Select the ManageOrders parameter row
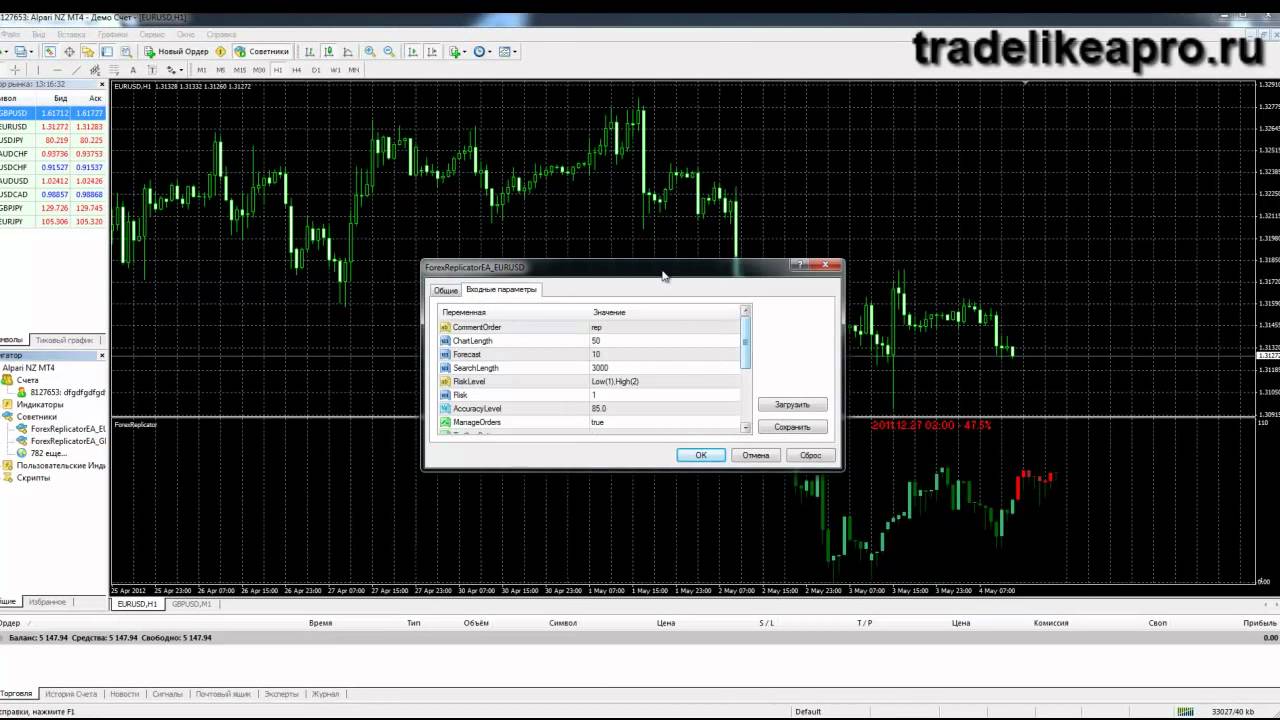Screen dimensions: 1280x720 (x=589, y=422)
